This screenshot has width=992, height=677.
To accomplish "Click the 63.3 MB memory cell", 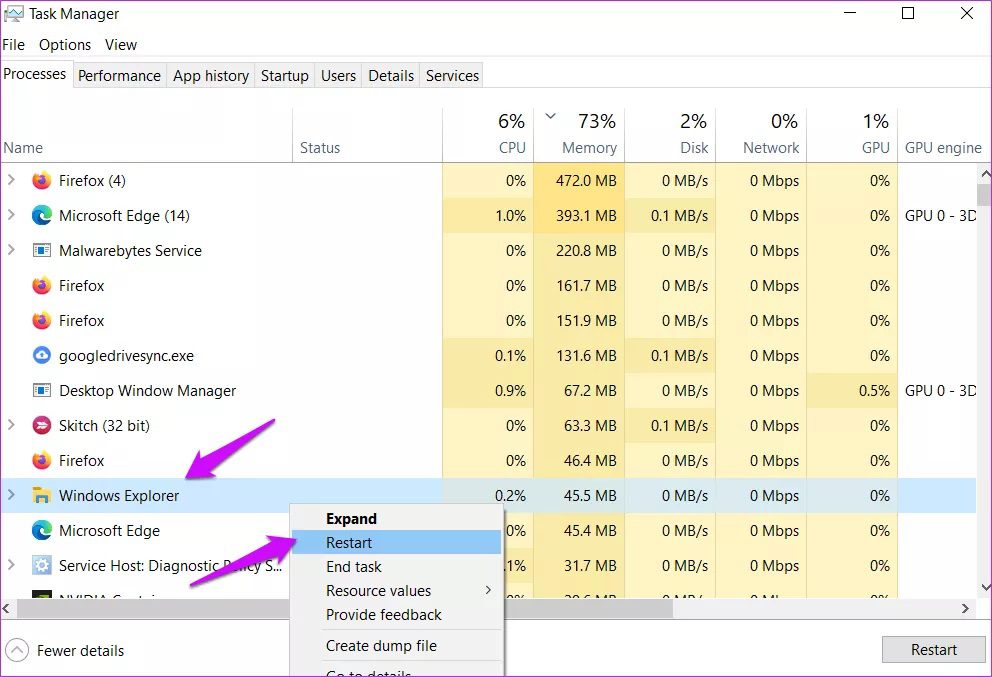I will point(579,425).
